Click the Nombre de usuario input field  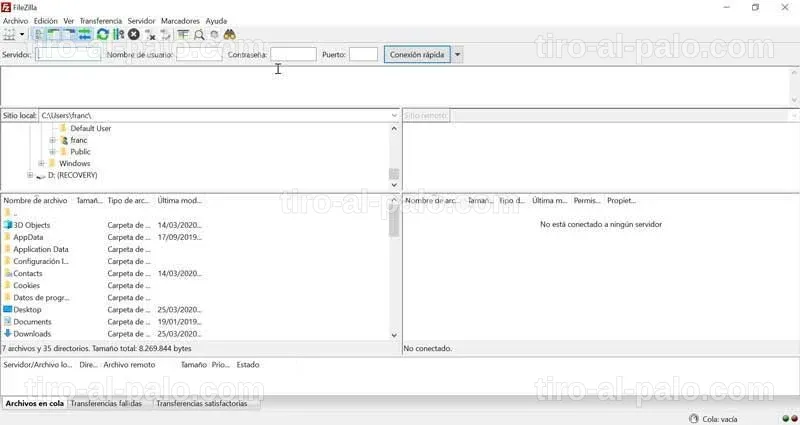tap(199, 55)
